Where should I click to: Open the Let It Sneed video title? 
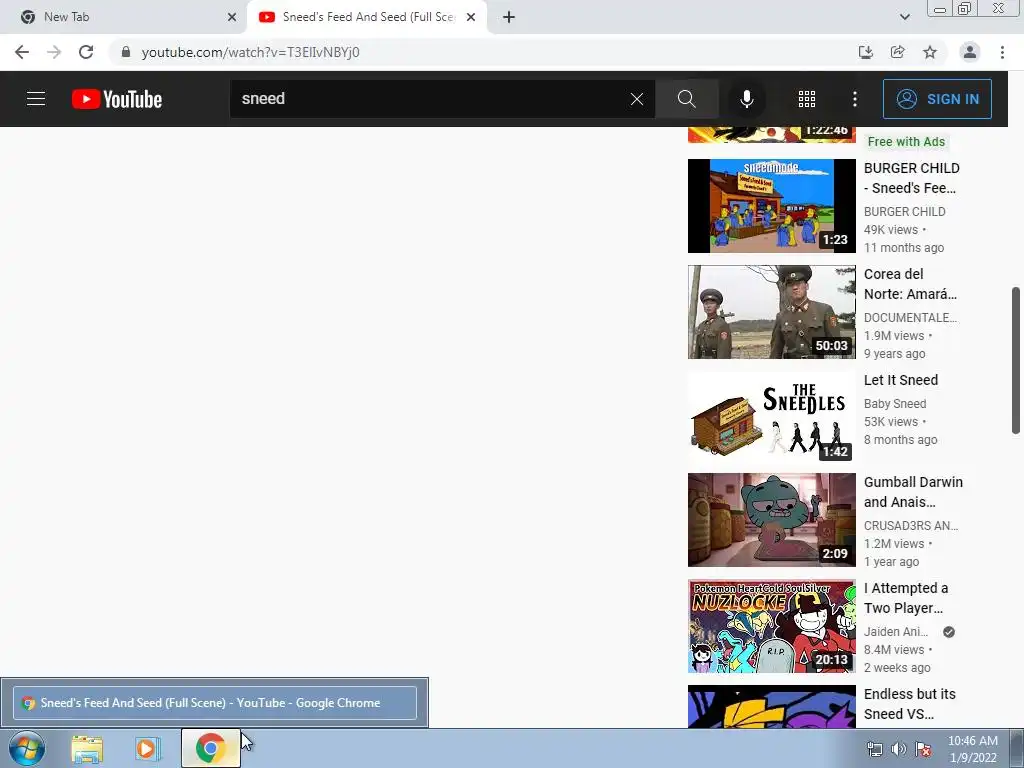point(901,380)
